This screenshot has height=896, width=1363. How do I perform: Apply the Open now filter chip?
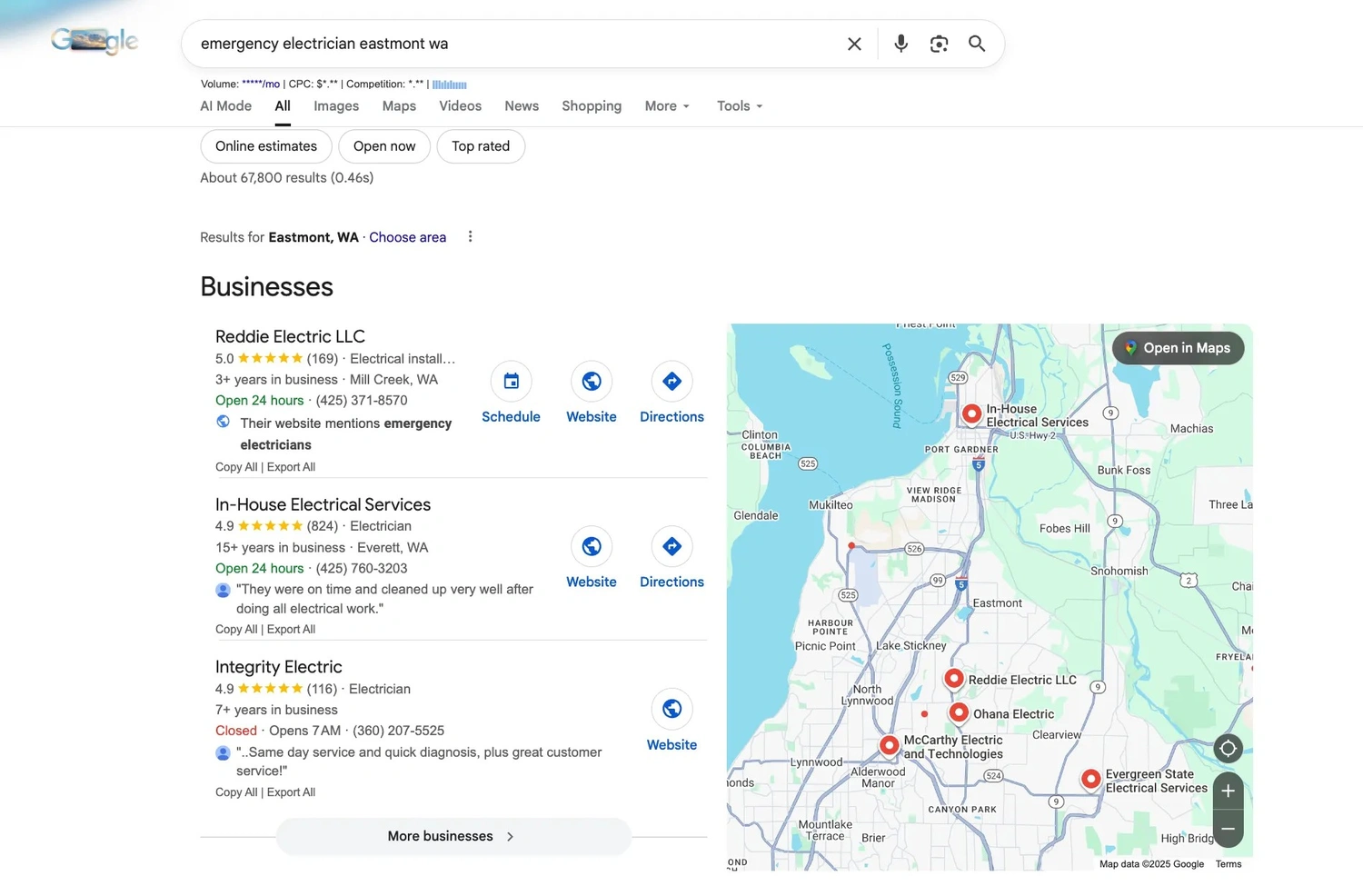coord(384,146)
